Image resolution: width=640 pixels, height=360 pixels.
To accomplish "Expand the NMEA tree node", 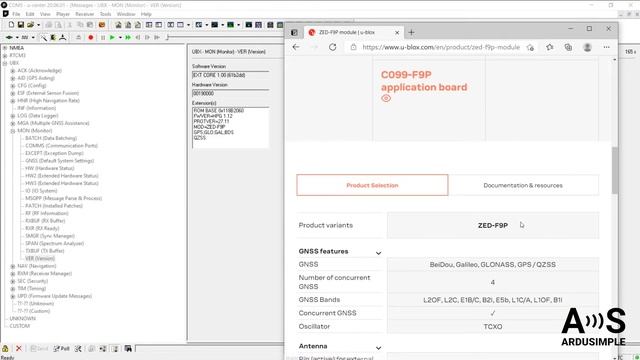I will click(5, 48).
